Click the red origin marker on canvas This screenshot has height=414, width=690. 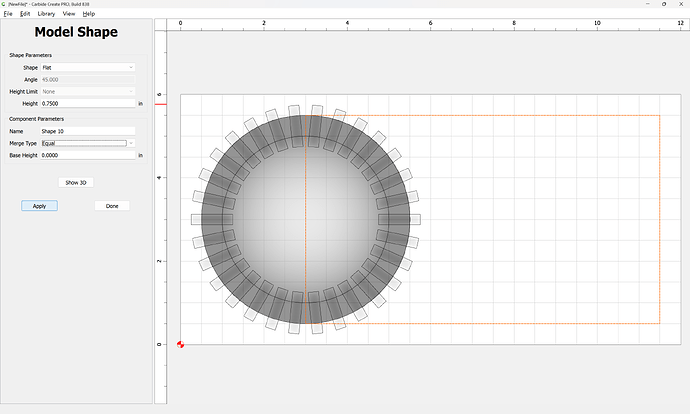pos(181,344)
